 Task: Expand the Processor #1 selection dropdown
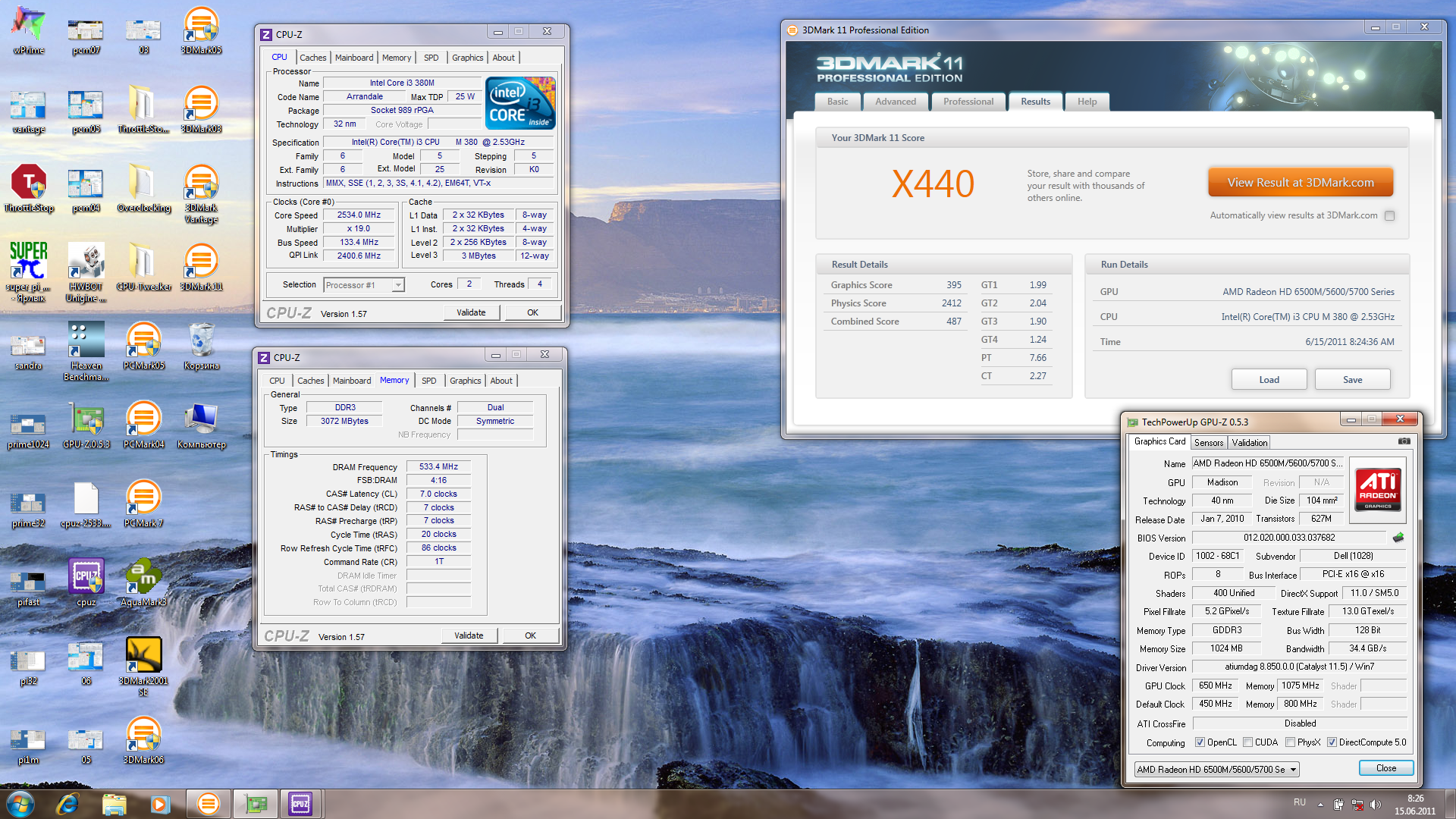tap(398, 285)
